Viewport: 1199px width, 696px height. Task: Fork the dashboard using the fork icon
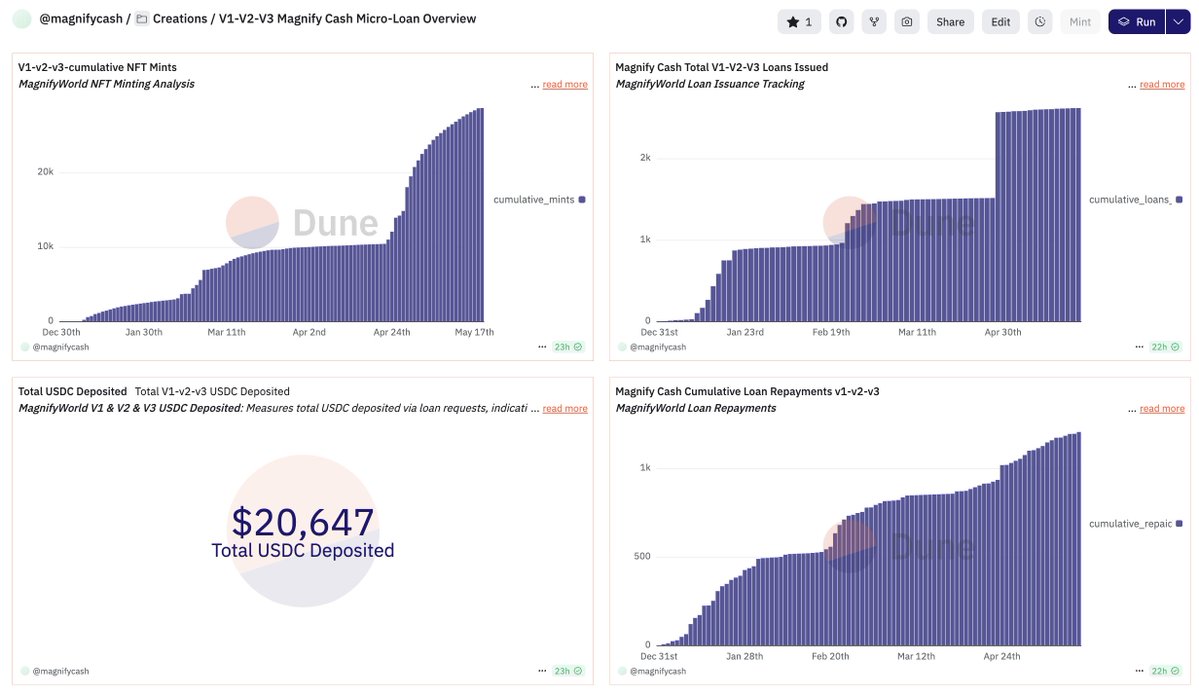(x=874, y=22)
